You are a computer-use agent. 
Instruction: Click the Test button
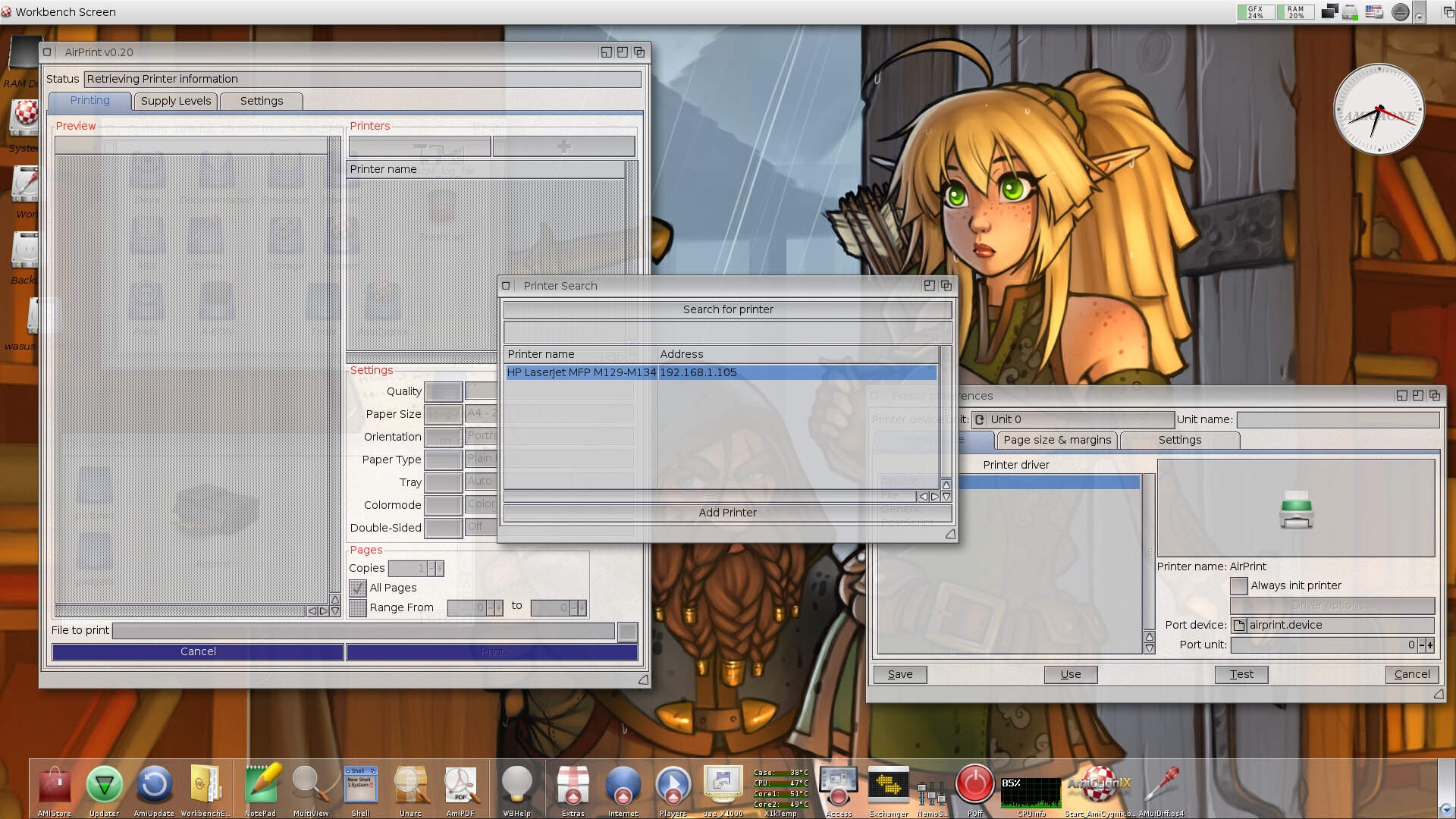pyautogui.click(x=1241, y=674)
